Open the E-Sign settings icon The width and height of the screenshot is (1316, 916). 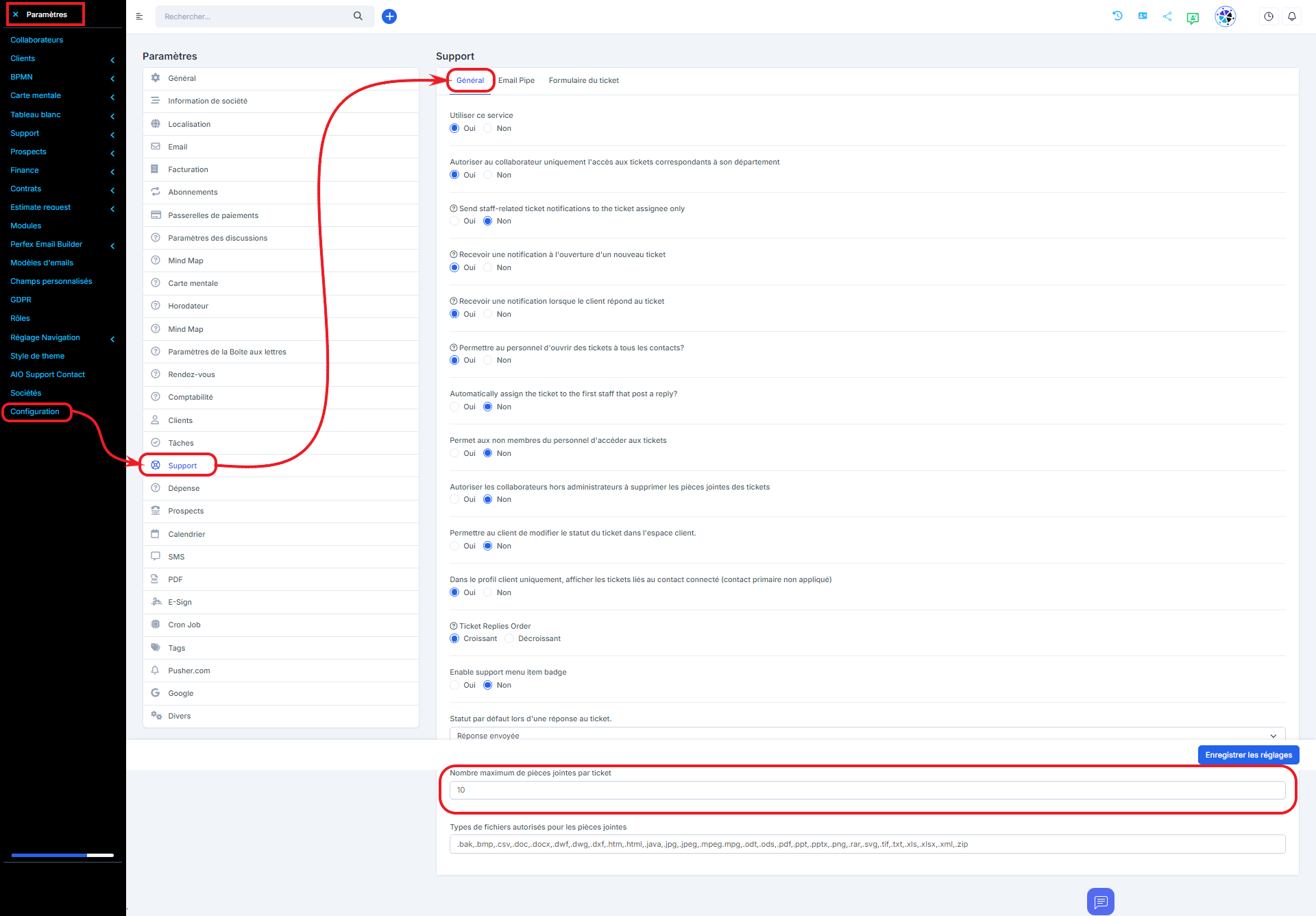pyautogui.click(x=156, y=602)
